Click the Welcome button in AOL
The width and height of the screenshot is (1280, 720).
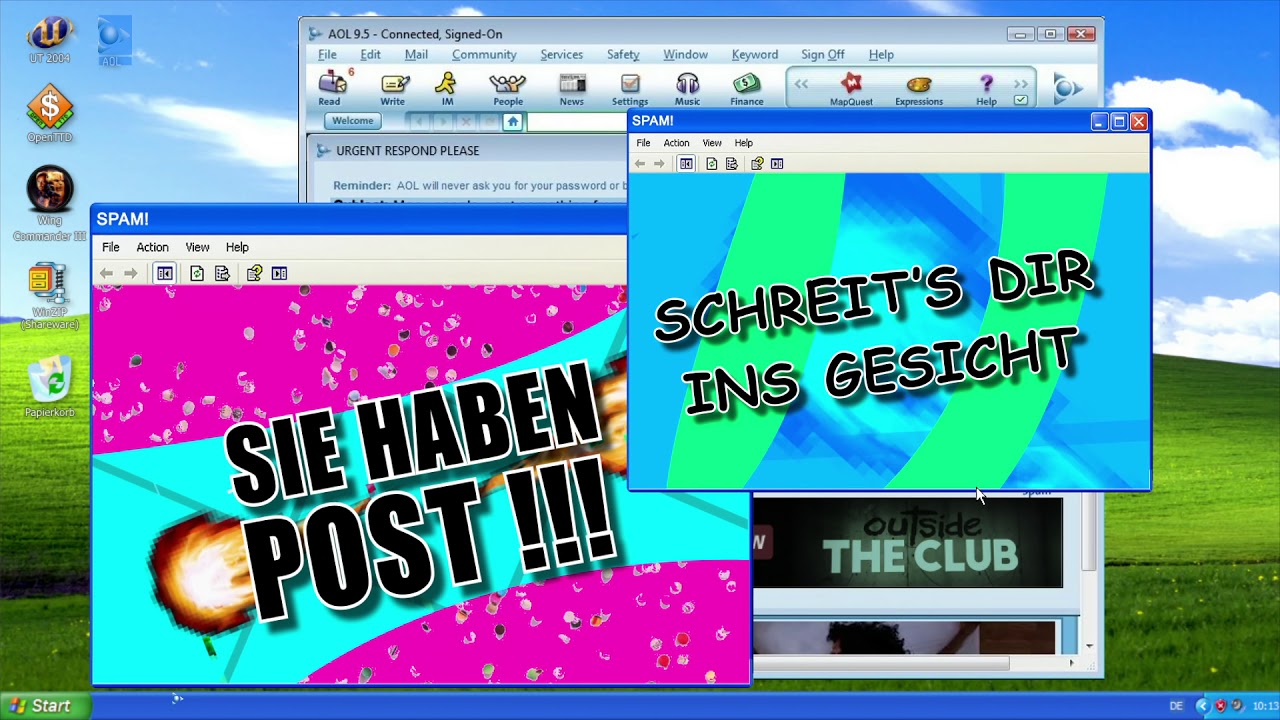click(x=352, y=121)
